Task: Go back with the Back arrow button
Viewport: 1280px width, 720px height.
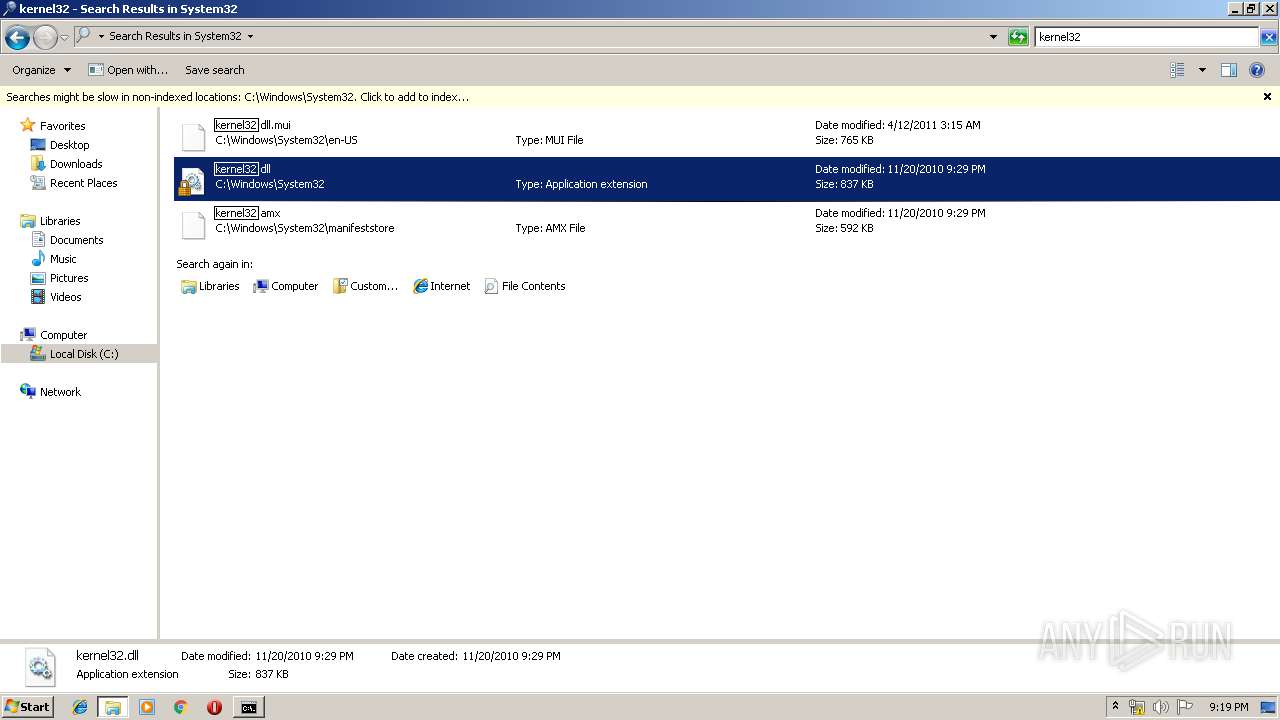Action: (x=17, y=37)
